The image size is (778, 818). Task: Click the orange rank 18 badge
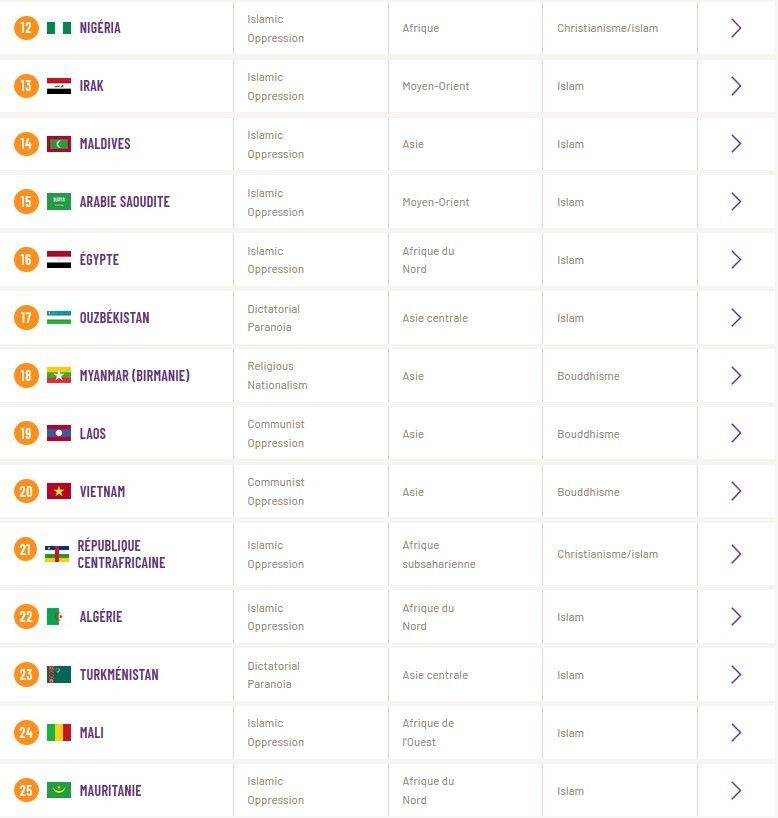[x=26, y=376]
